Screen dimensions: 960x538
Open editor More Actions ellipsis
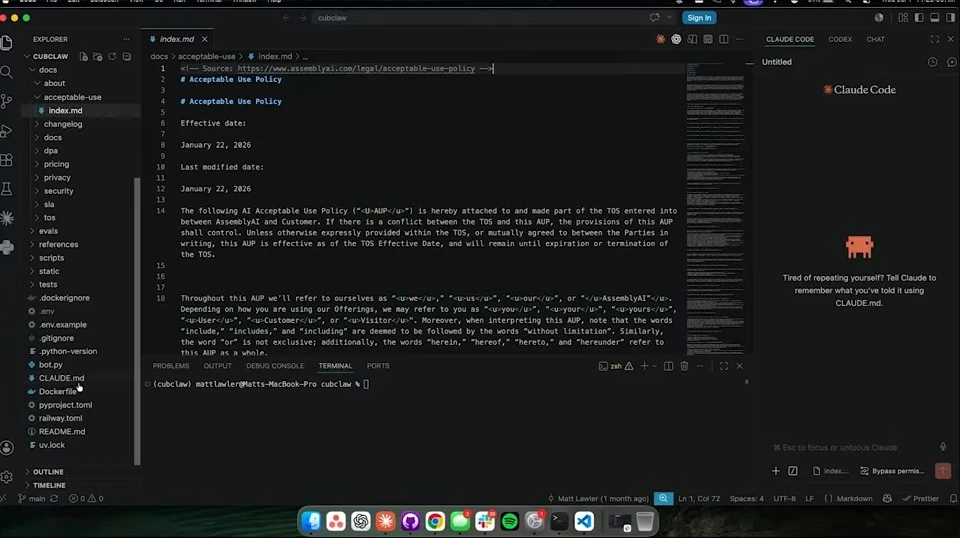point(740,39)
